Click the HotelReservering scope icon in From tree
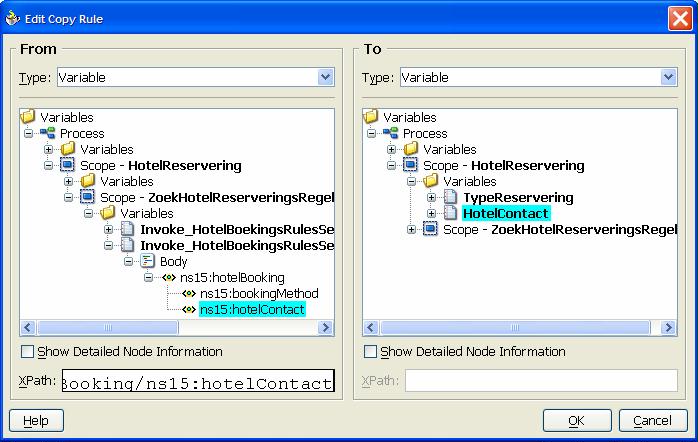This screenshot has height=442, width=698. [x=67, y=165]
